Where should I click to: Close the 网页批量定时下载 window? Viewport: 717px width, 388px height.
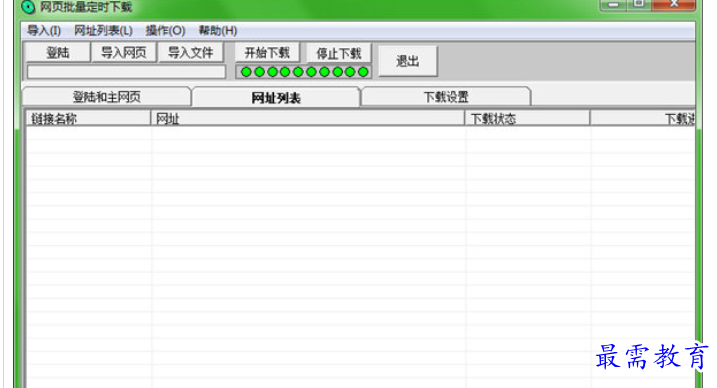tap(674, 5)
